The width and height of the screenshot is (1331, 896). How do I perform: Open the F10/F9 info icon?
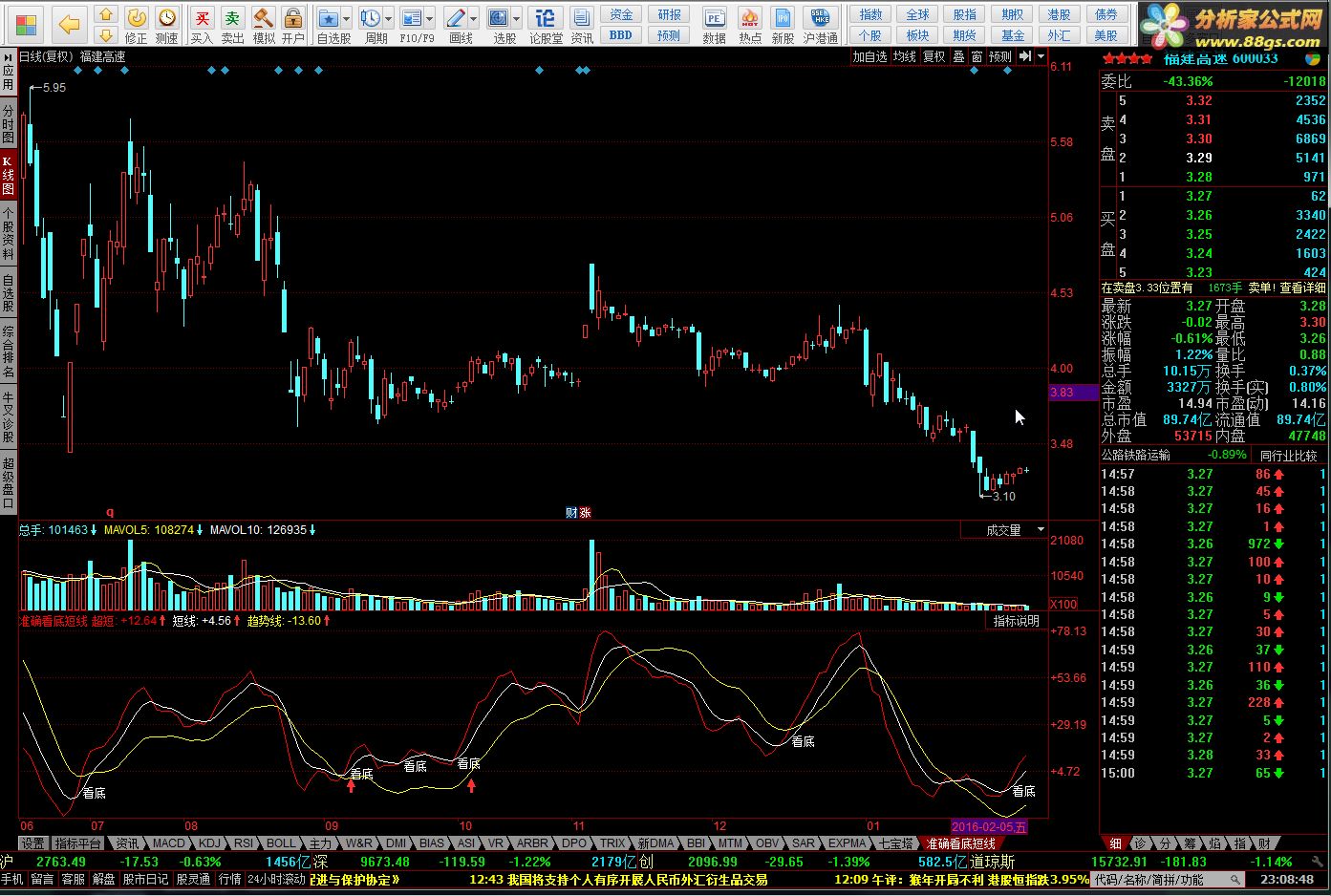pos(412,18)
